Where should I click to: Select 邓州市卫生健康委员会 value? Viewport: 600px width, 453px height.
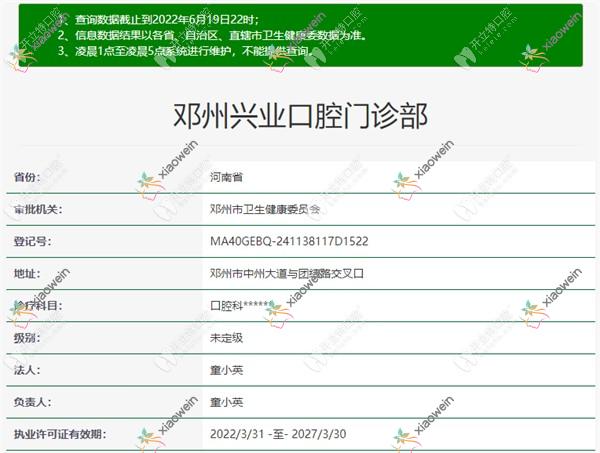tap(265, 209)
